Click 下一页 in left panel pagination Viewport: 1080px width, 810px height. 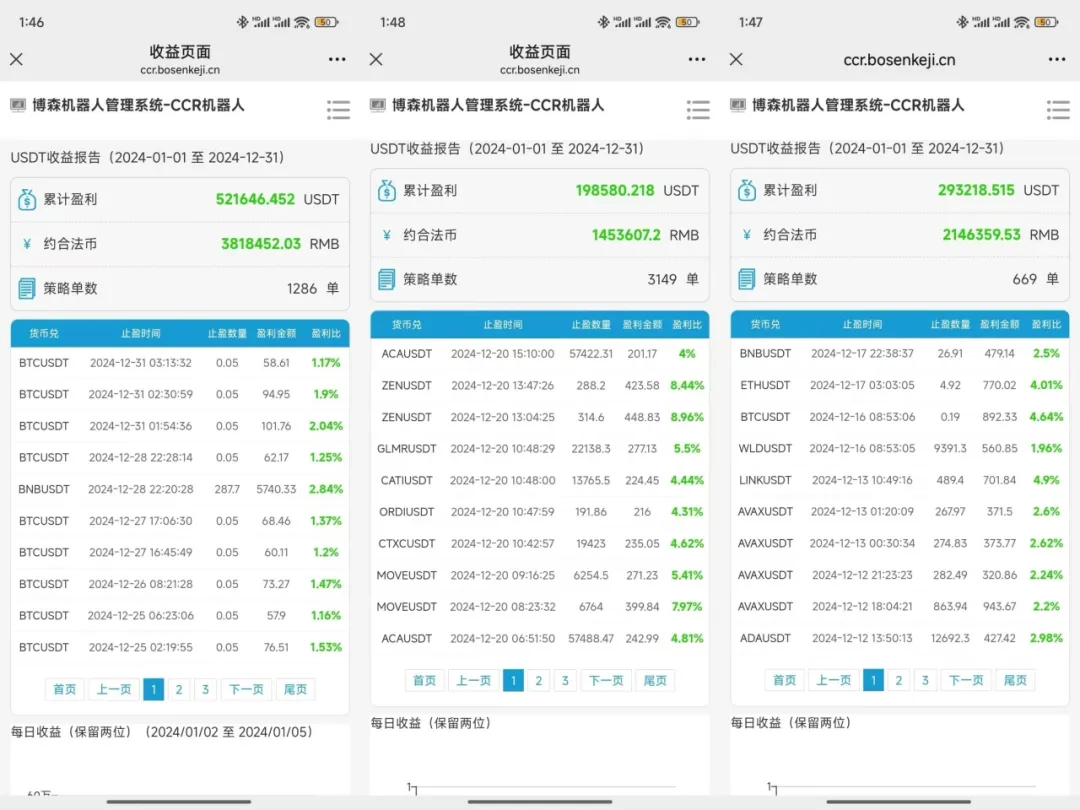point(247,689)
